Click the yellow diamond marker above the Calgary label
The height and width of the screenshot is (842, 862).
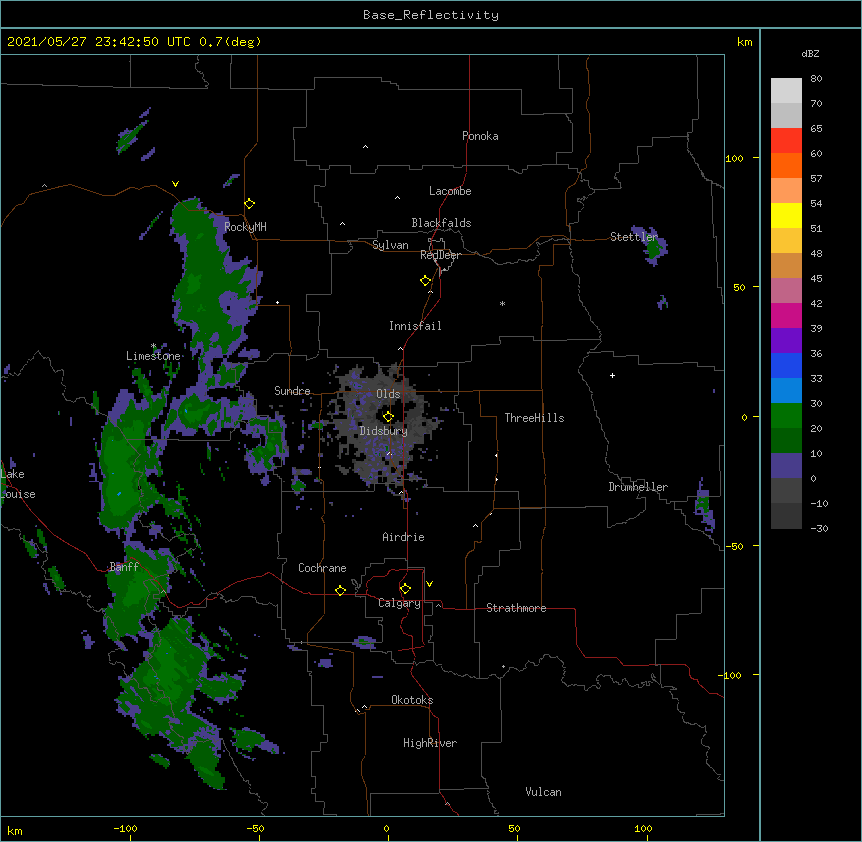405,589
